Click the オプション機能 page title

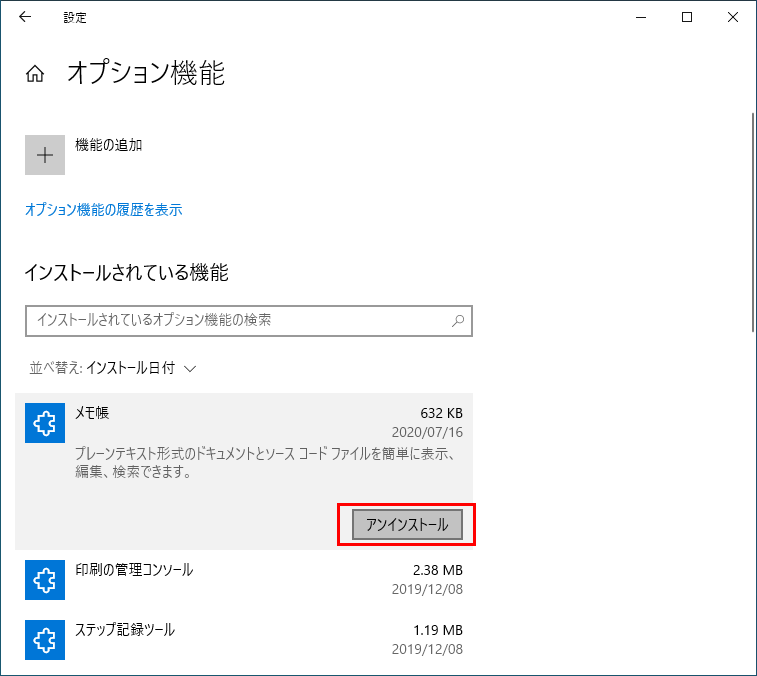click(146, 73)
